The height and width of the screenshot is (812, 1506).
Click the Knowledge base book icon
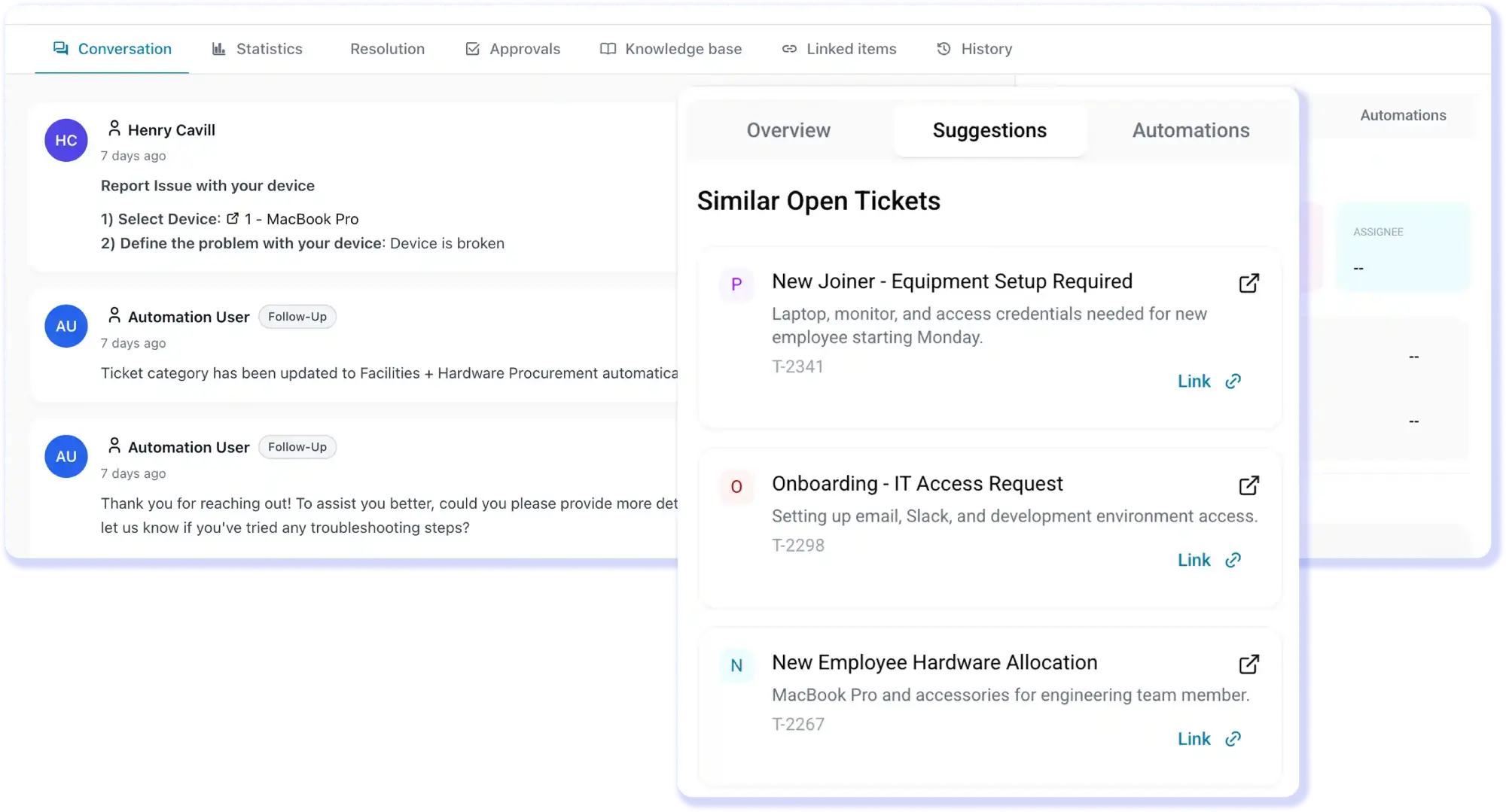(608, 49)
